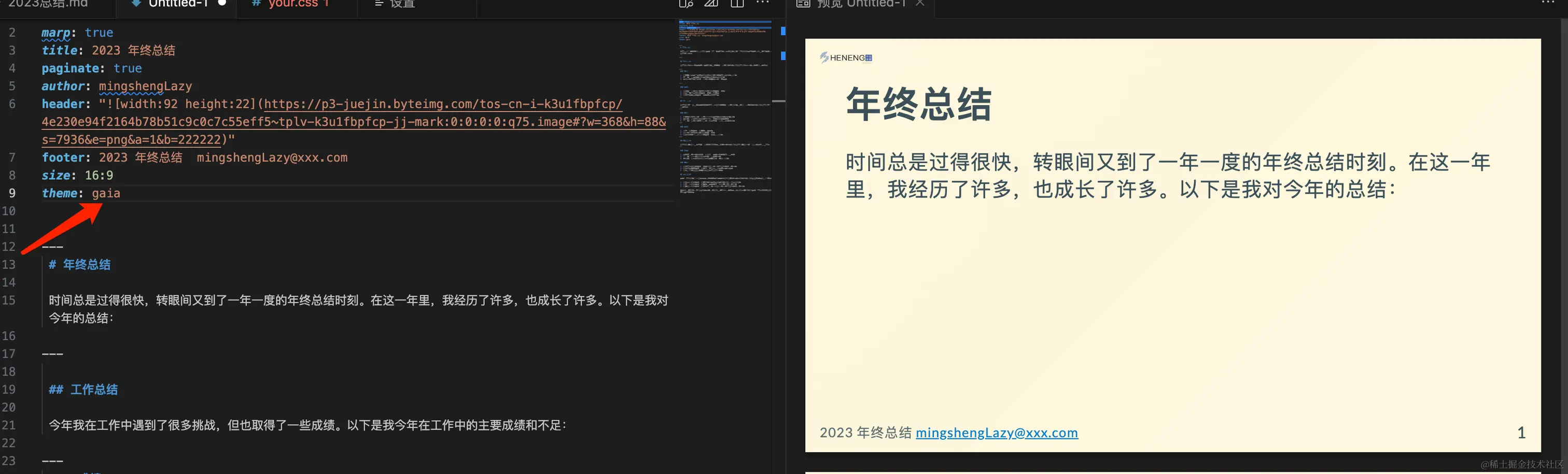Click paragraph starting 今年我在工作中遇到了很多挑战

[307, 425]
